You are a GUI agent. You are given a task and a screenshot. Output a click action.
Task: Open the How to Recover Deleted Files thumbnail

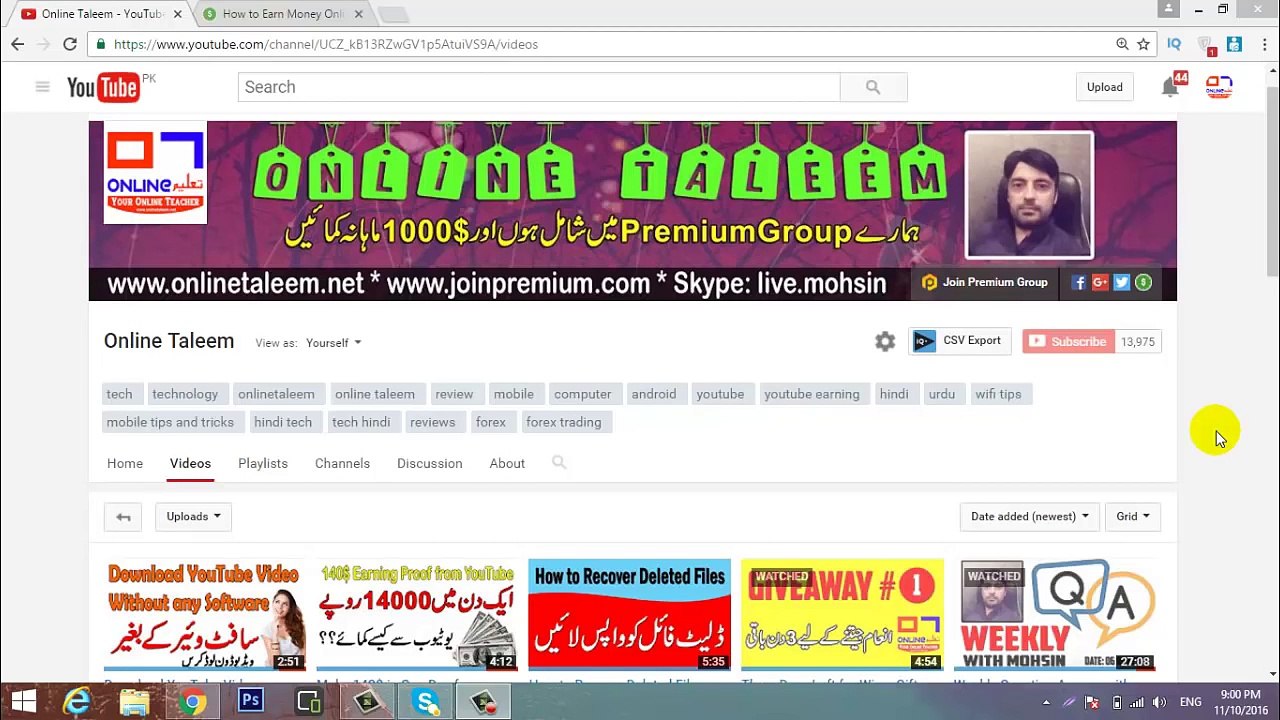(629, 615)
